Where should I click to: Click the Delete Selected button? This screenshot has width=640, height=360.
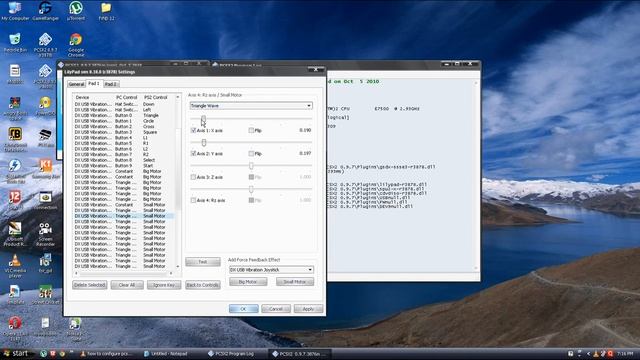click(x=89, y=285)
